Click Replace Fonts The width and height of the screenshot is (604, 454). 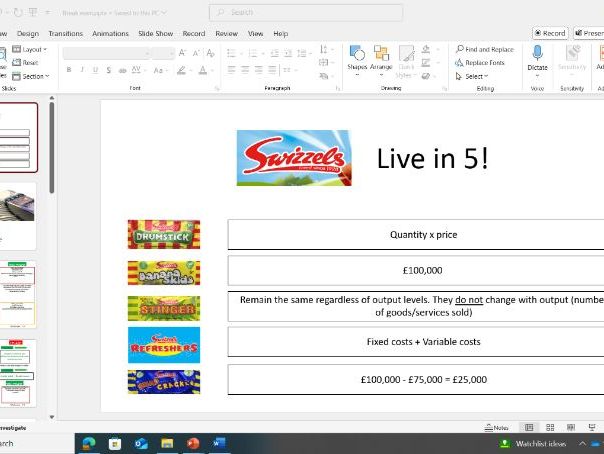480,62
